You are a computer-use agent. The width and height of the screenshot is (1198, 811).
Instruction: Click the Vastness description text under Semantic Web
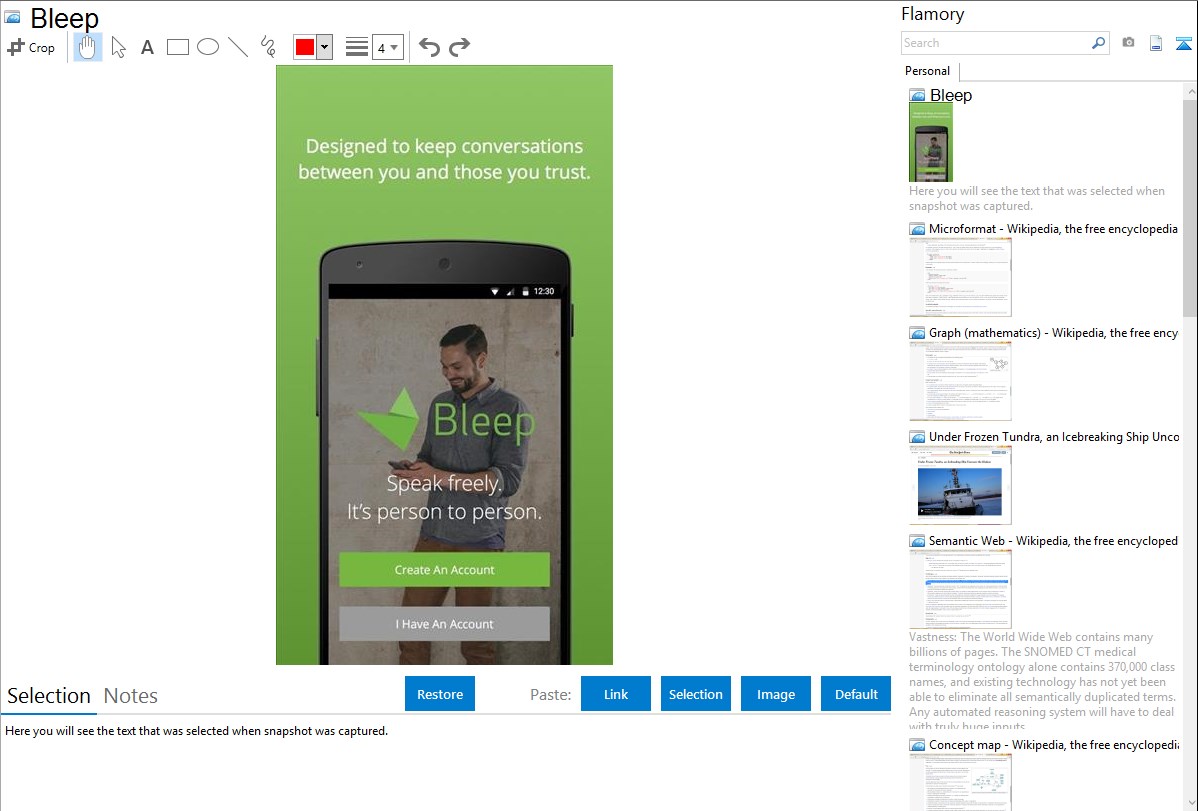tap(1042, 682)
